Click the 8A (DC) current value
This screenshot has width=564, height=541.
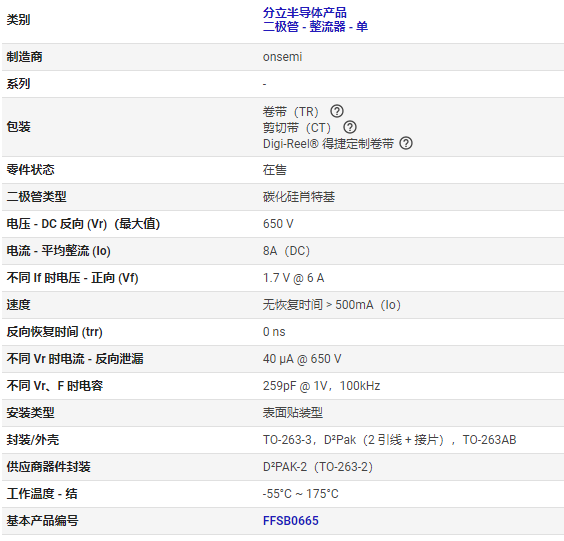(x=286, y=251)
